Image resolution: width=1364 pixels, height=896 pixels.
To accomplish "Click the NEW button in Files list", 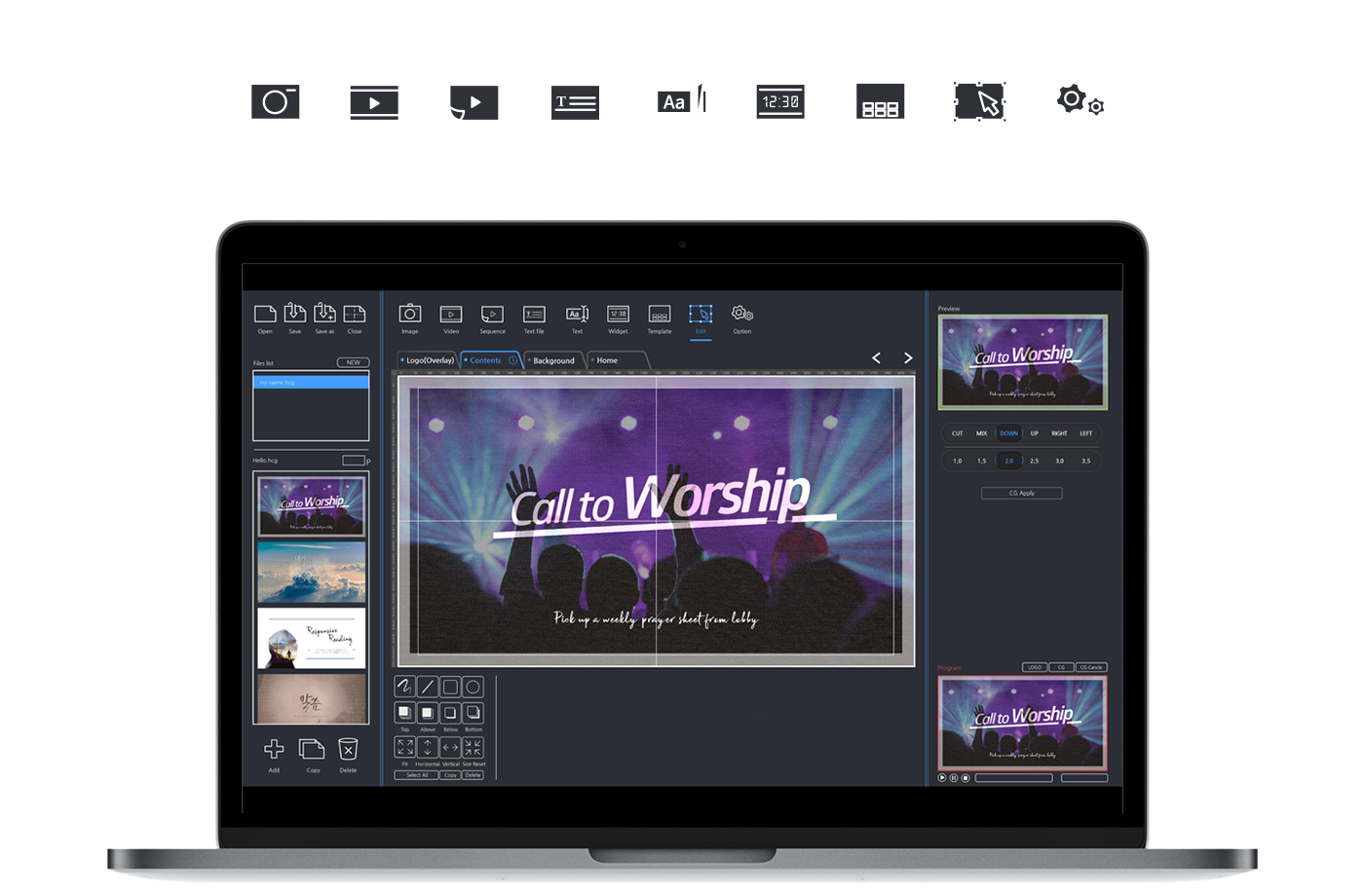I will 353,362.
